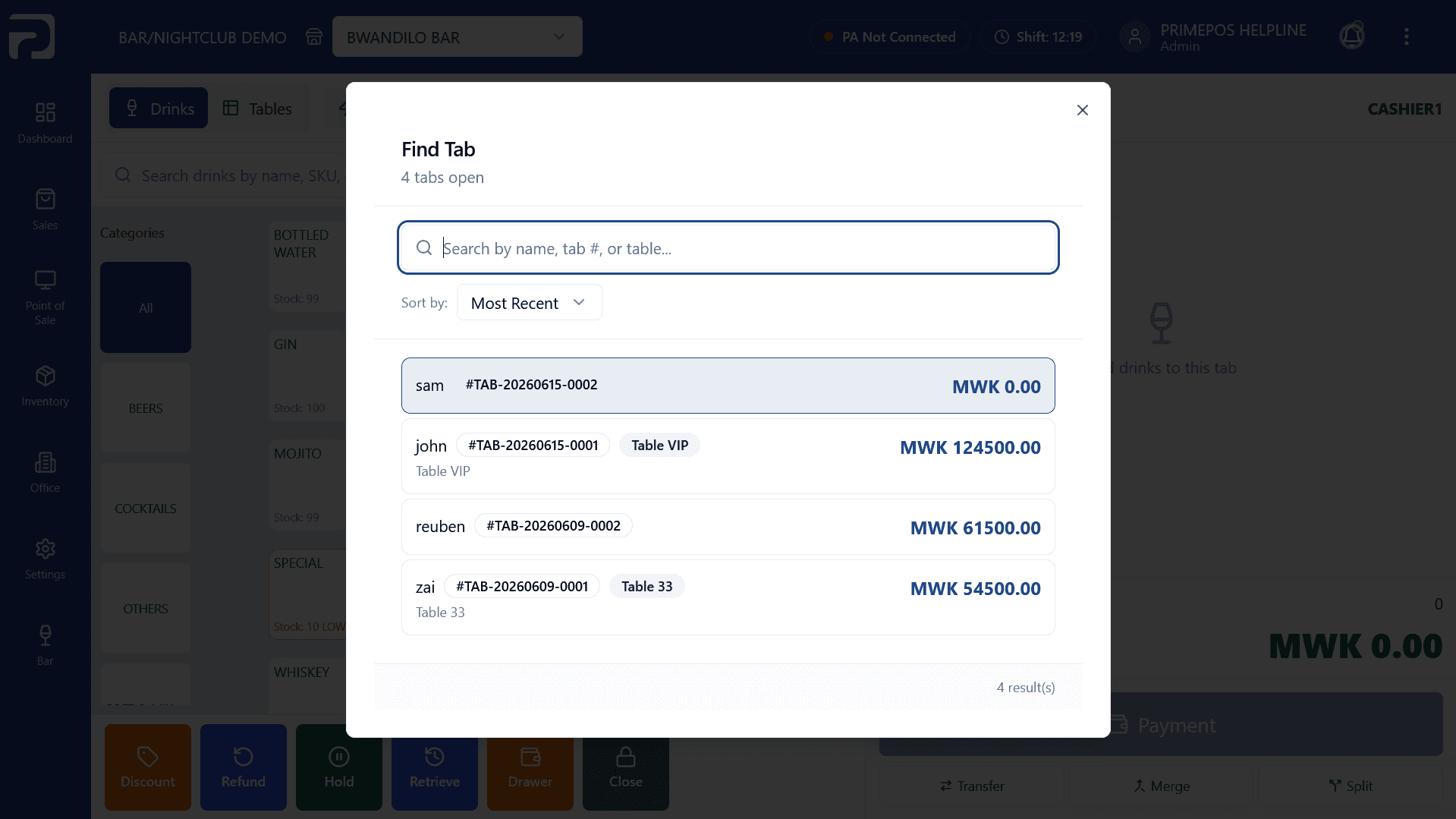The height and width of the screenshot is (819, 1456).
Task: Select the All category
Action: click(145, 307)
